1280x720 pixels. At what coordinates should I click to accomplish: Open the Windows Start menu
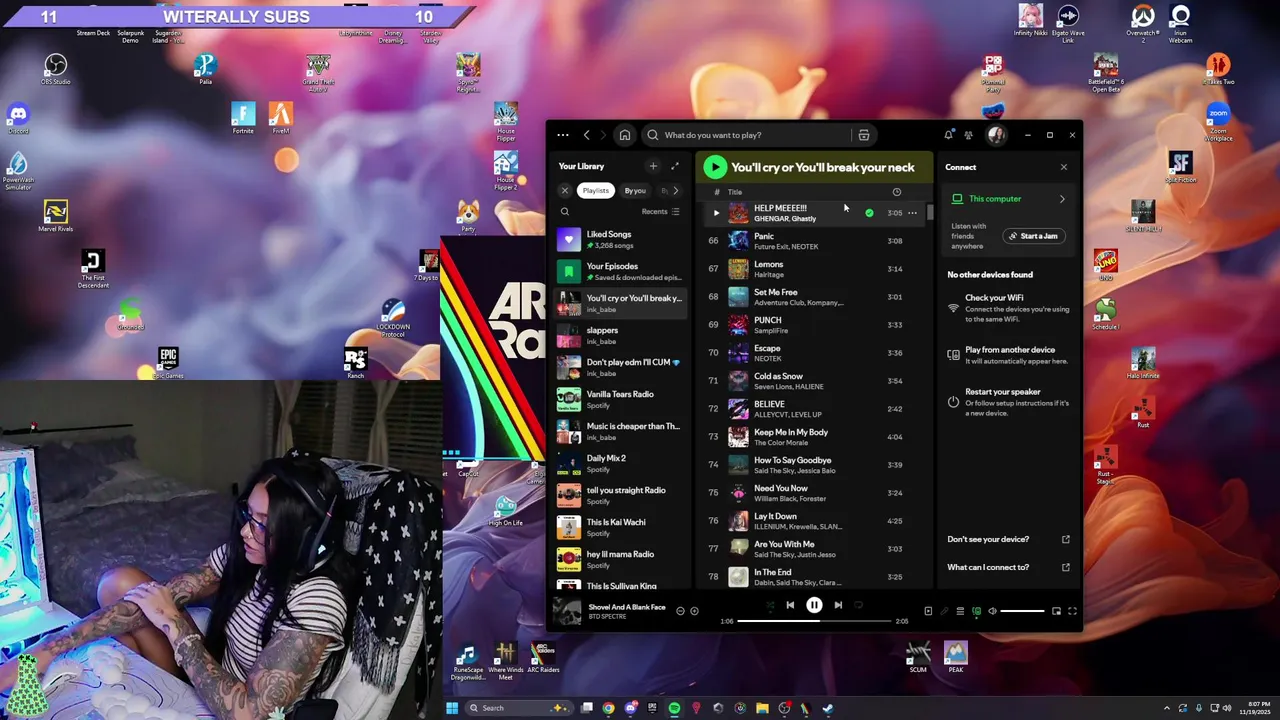tap(452, 708)
